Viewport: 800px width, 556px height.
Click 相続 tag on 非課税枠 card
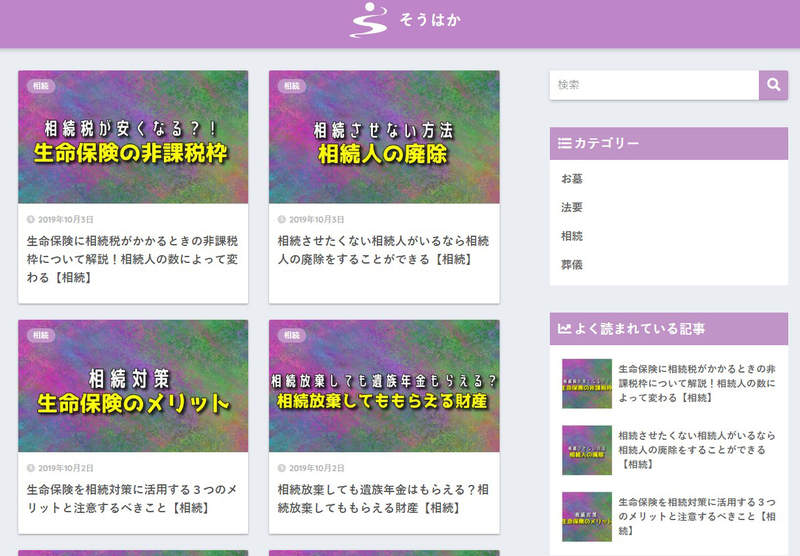tap(41, 86)
